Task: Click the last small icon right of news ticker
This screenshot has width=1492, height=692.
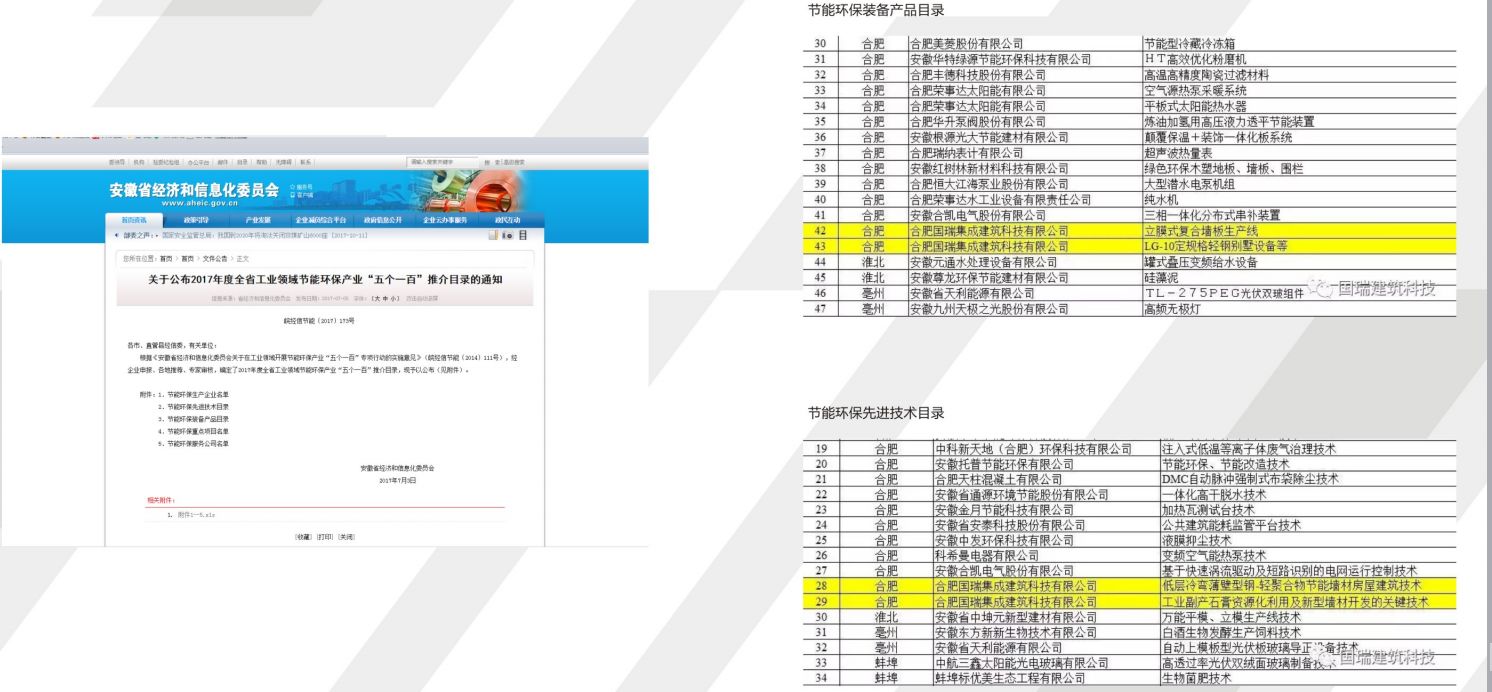Action: click(x=523, y=235)
